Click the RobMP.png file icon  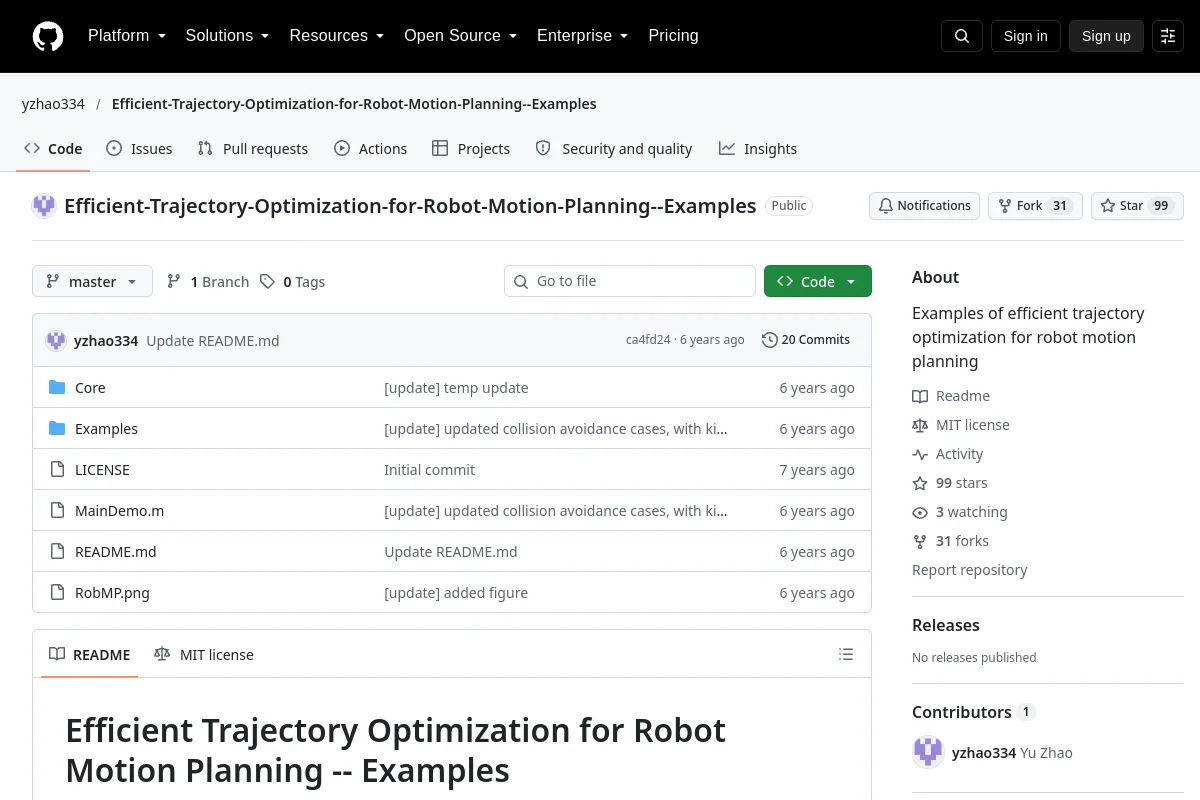coord(57,593)
